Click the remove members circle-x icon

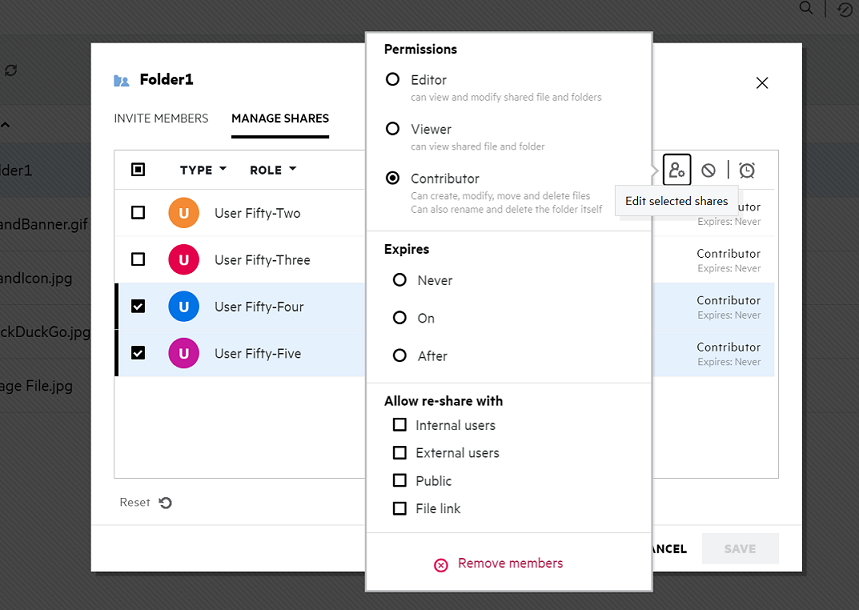[x=441, y=565]
